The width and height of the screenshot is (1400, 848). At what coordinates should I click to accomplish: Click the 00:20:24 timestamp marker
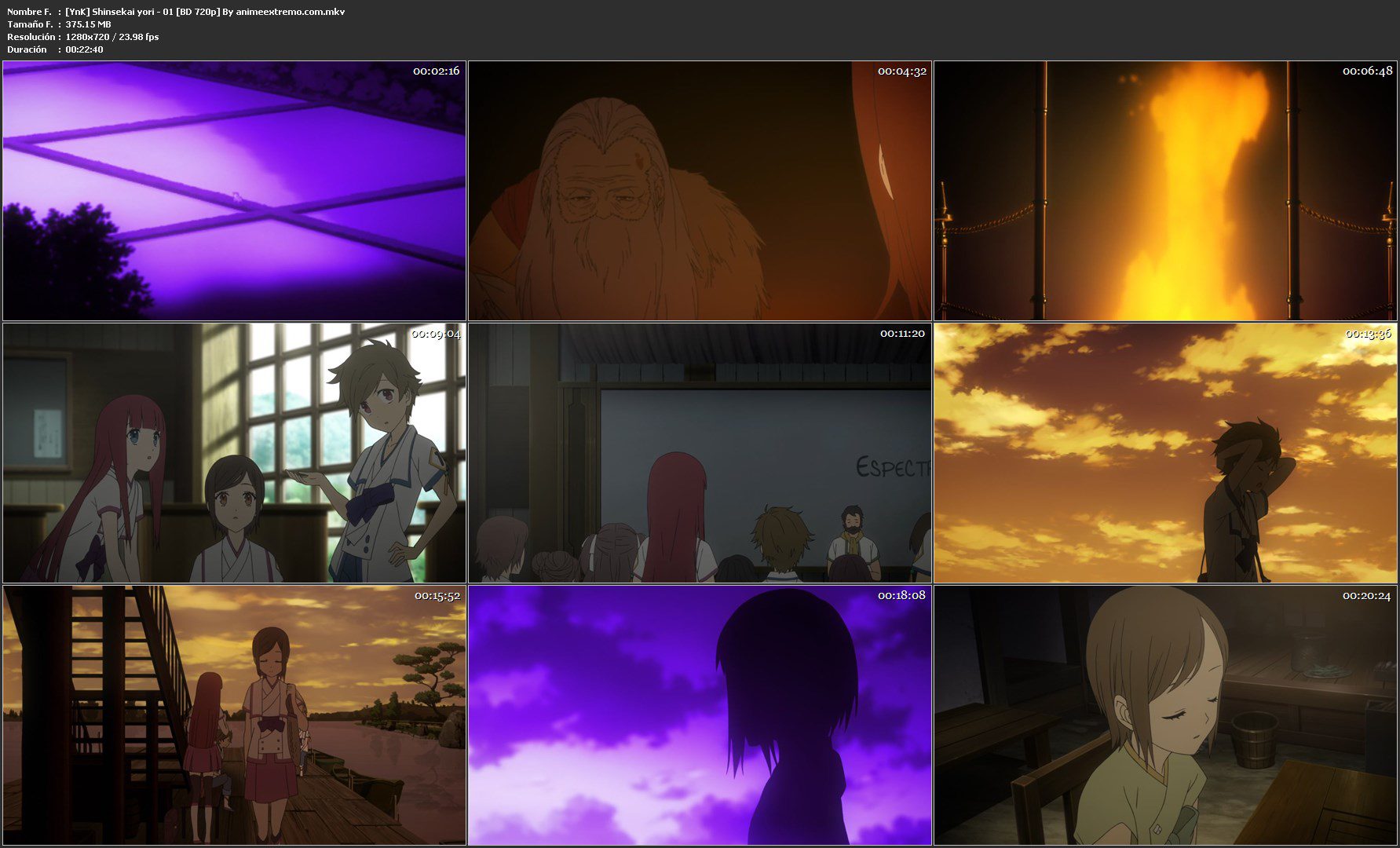coord(1366,596)
